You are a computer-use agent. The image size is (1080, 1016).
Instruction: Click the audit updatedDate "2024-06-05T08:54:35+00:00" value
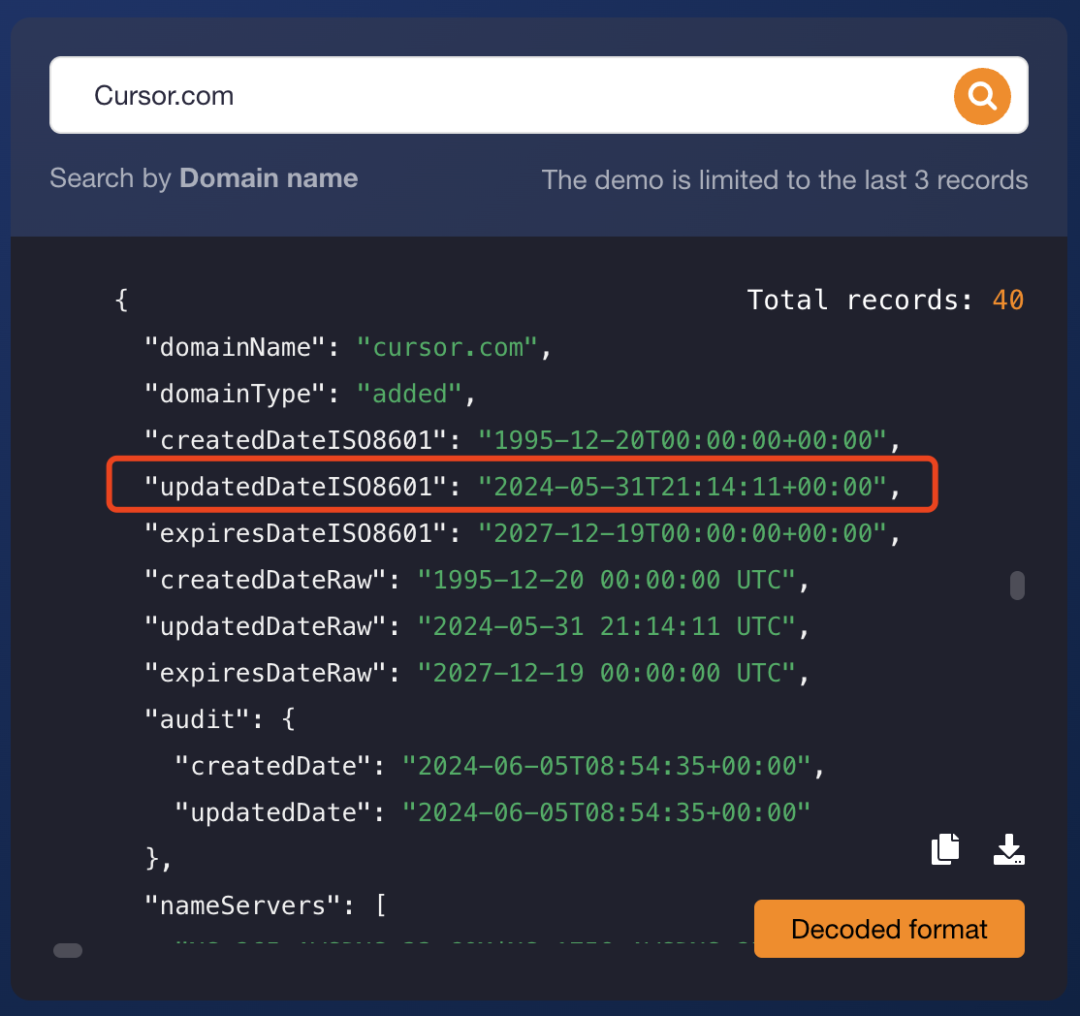click(x=606, y=813)
